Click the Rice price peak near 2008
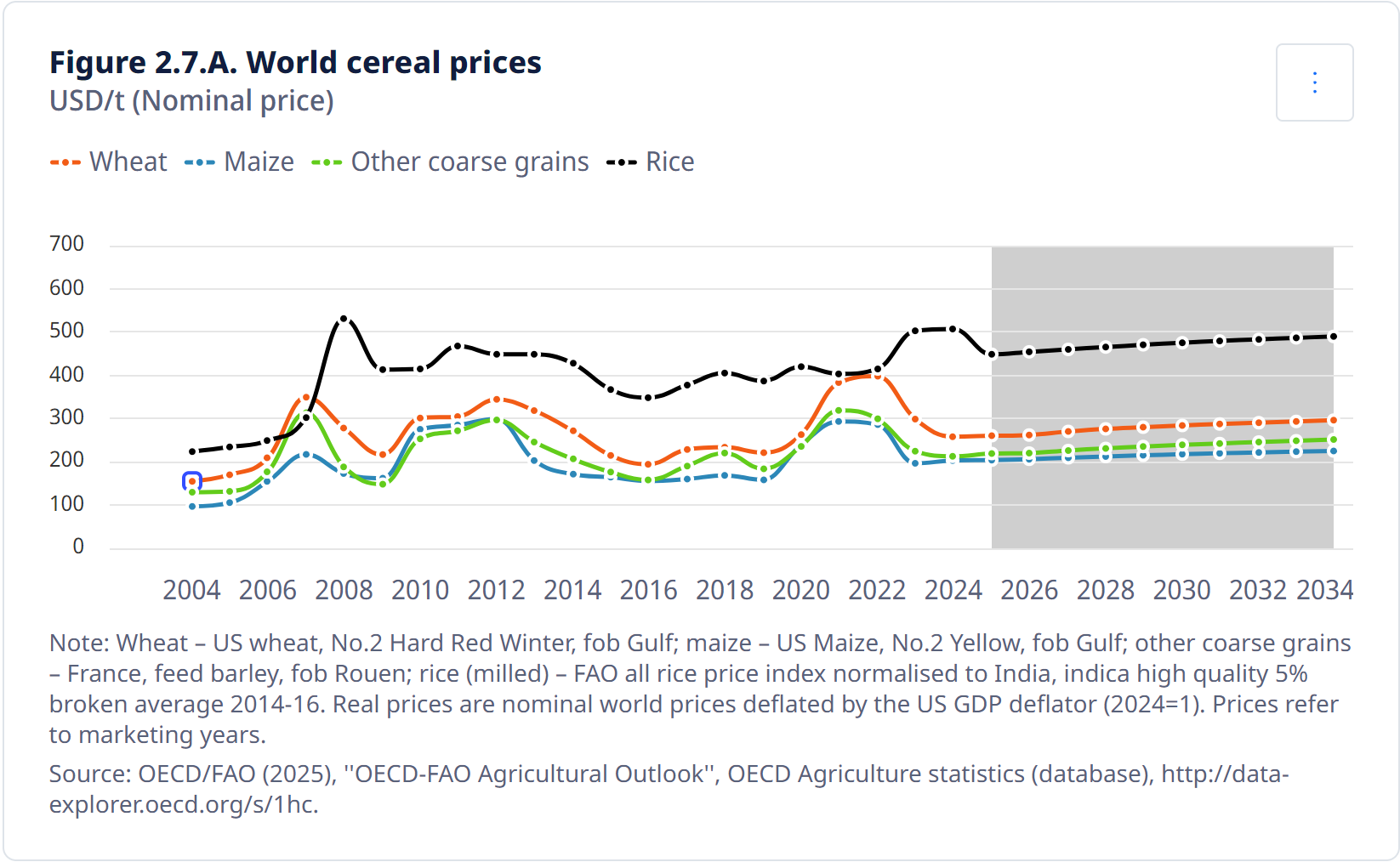Image resolution: width=1400 pixels, height=862 pixels. click(x=344, y=318)
